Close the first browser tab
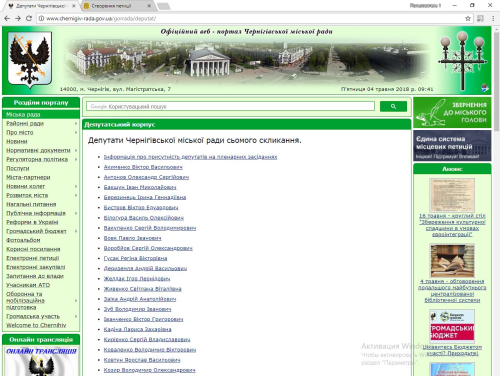This screenshot has width=500, height=376. (x=74, y=6)
